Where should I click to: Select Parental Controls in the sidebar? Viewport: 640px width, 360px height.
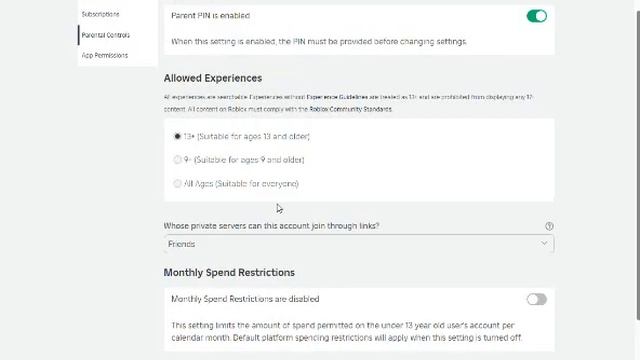(x=105, y=35)
